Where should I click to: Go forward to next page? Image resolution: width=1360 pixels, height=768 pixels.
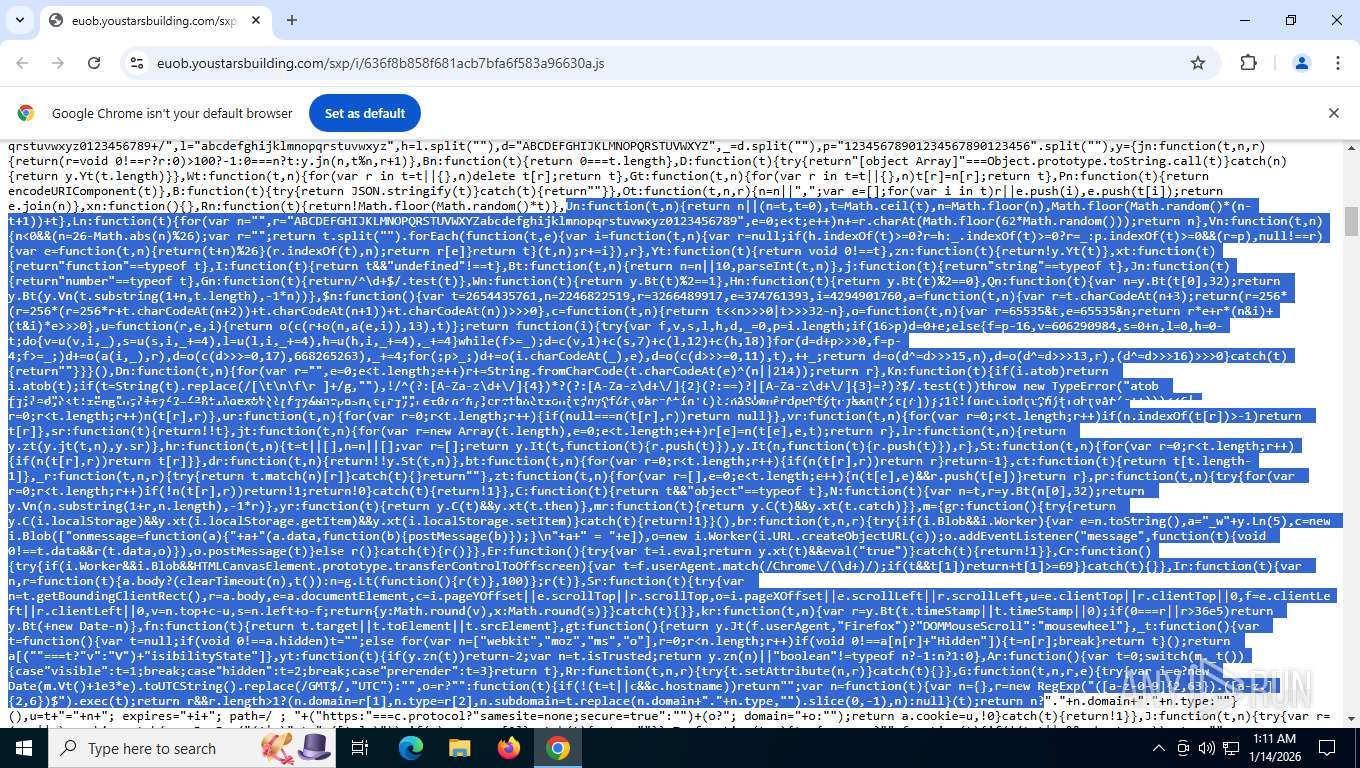click(x=58, y=63)
